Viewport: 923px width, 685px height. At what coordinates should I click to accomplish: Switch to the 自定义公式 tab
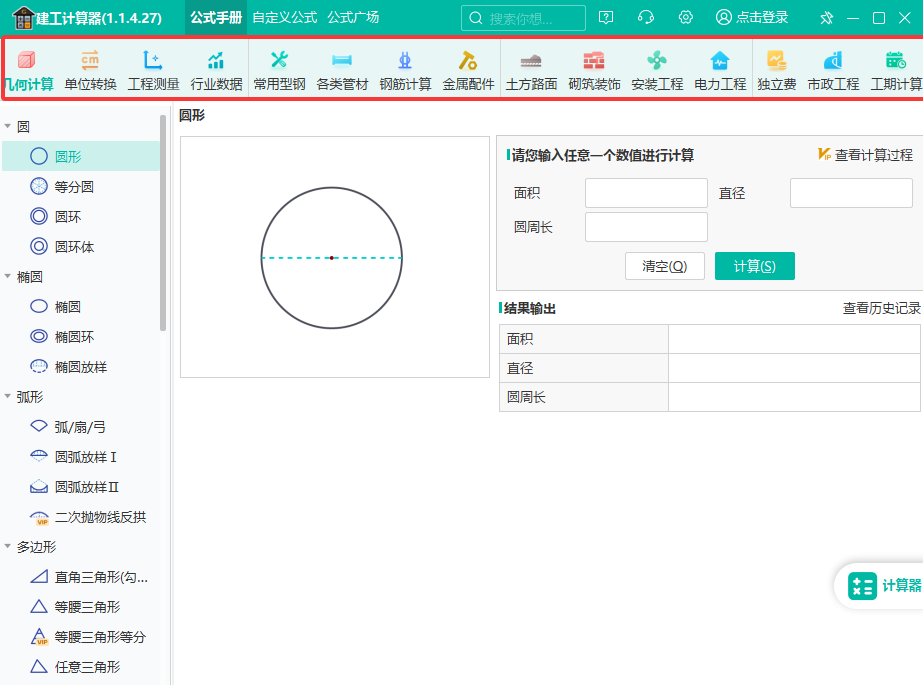tap(284, 18)
